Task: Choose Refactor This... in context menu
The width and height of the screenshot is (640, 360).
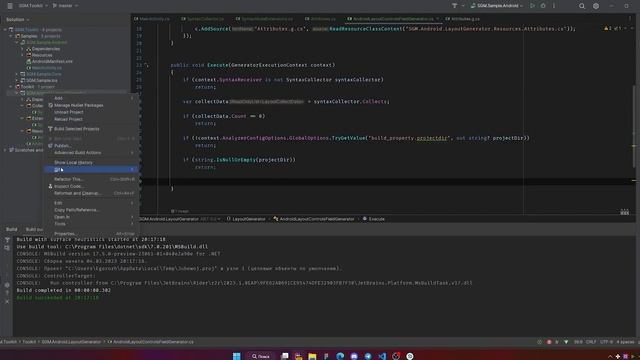Action: pyautogui.click(x=91, y=179)
